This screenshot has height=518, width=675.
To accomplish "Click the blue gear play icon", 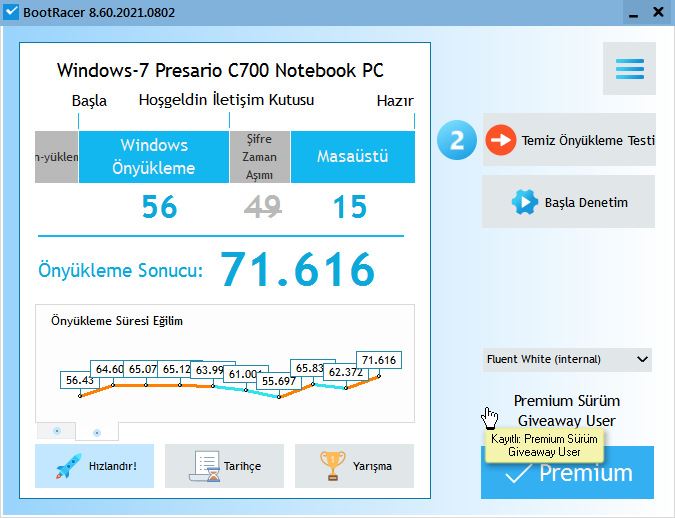I will tap(525, 202).
